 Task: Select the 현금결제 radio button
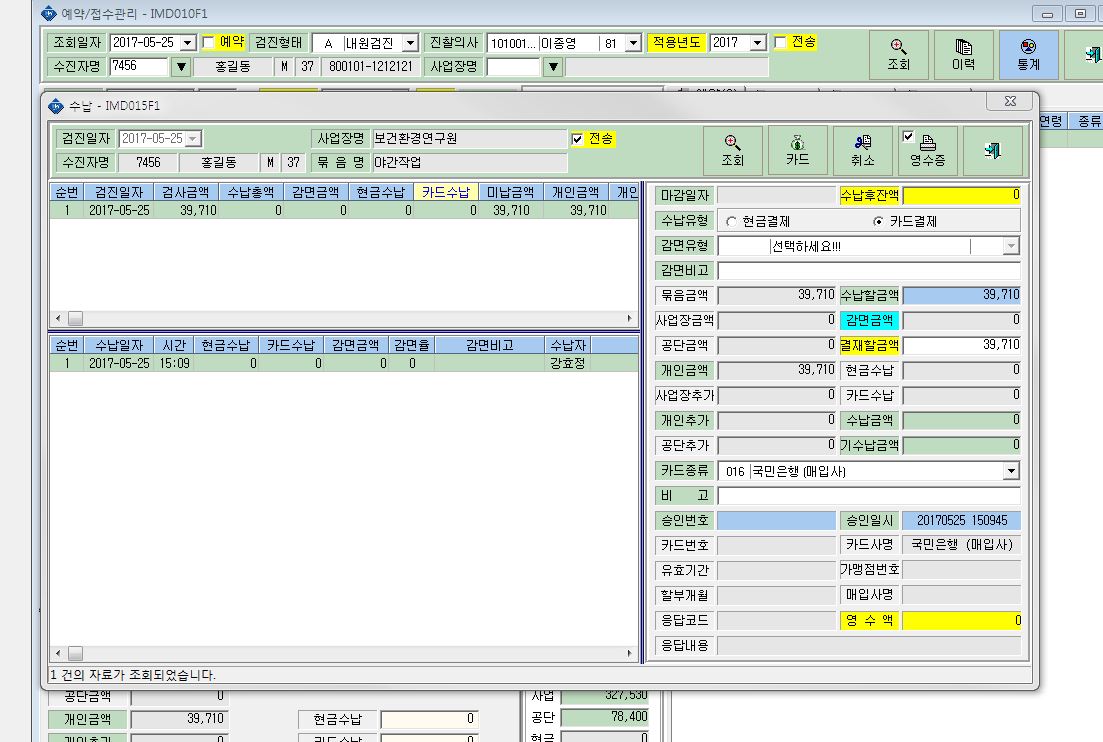point(731,222)
